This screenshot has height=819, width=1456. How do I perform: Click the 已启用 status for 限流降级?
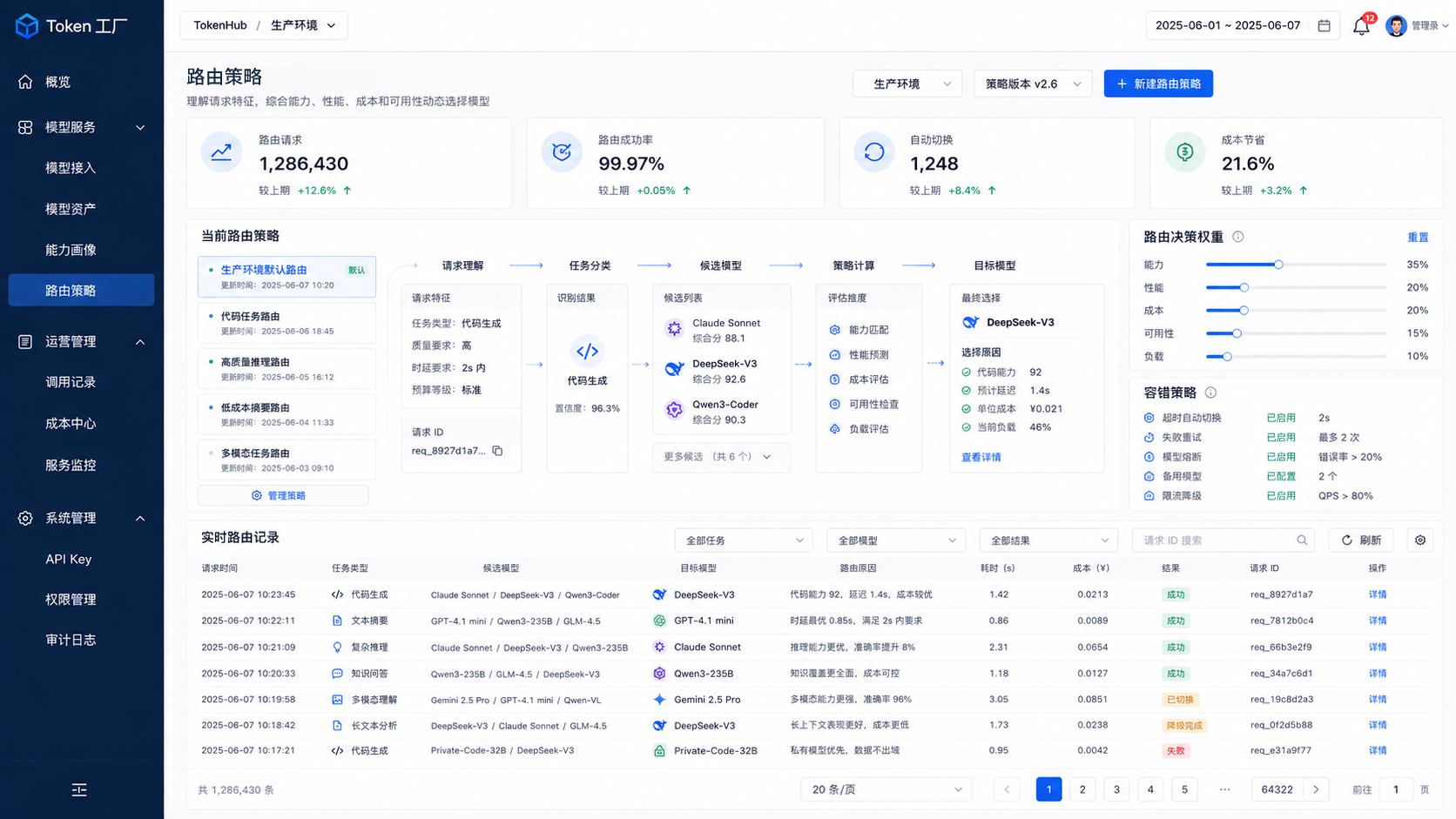click(x=1281, y=496)
